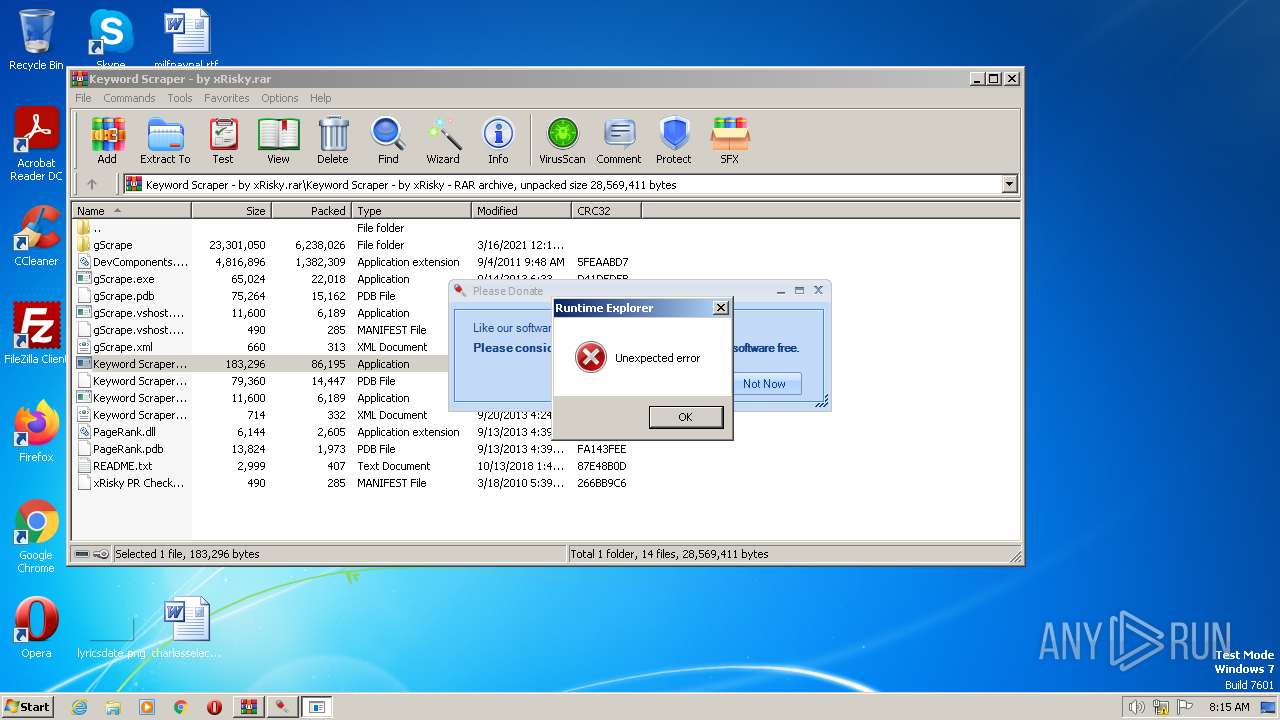Click OK in Runtime Explorer dialog
The image size is (1280, 720).
[685, 417]
